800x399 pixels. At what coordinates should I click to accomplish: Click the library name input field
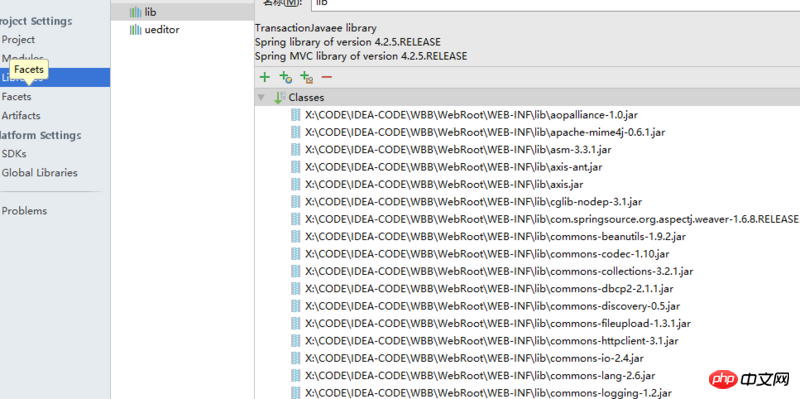tap(555, 4)
